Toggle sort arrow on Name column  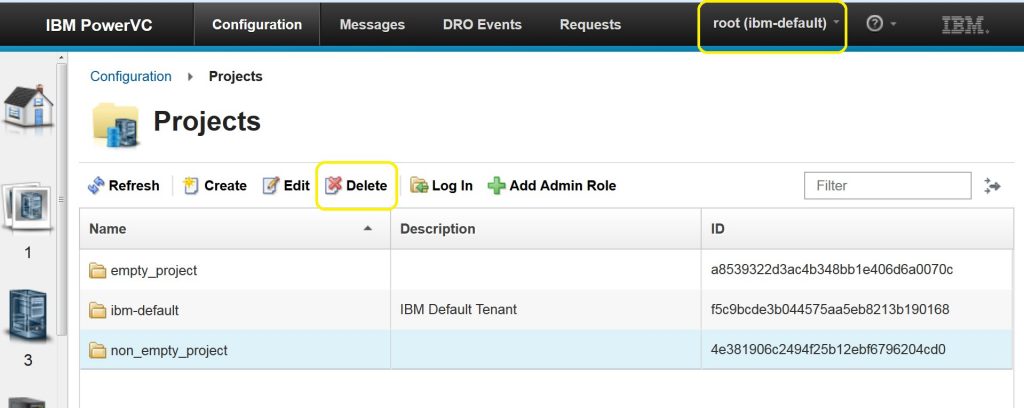point(368,228)
